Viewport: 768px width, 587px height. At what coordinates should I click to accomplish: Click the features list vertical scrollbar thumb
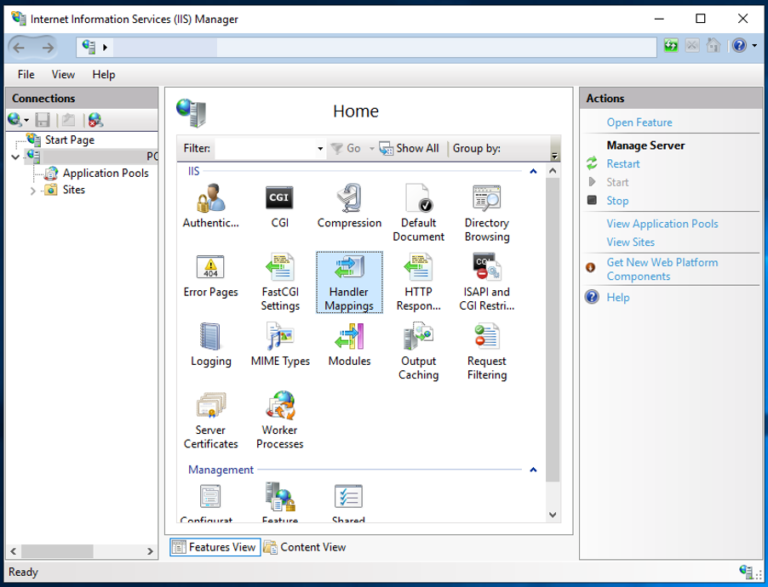[552, 329]
